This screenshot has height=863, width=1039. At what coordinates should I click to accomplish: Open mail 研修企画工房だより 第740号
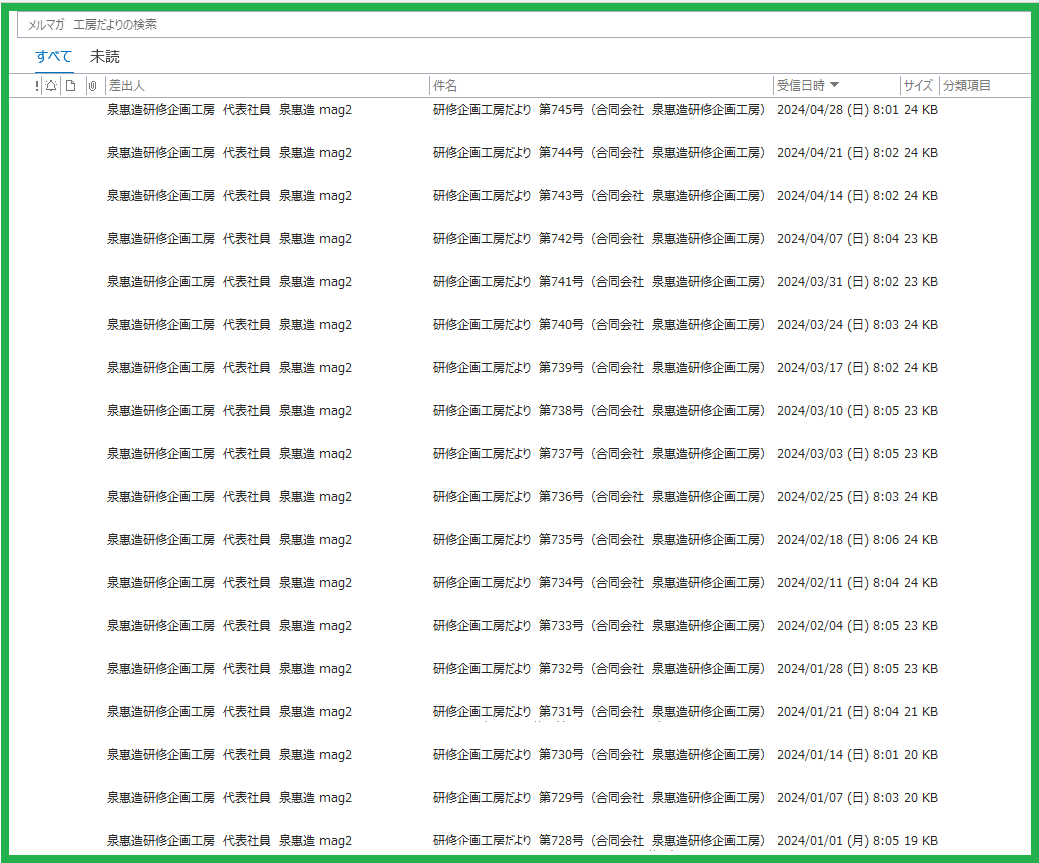pos(598,325)
